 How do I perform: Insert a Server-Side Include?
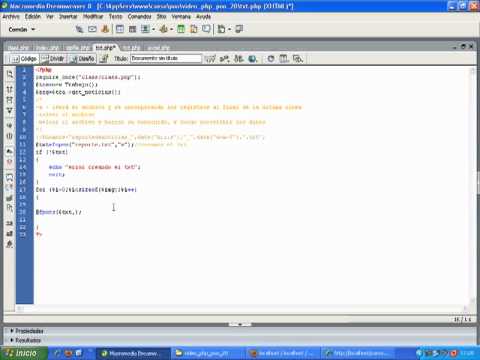point(193,29)
